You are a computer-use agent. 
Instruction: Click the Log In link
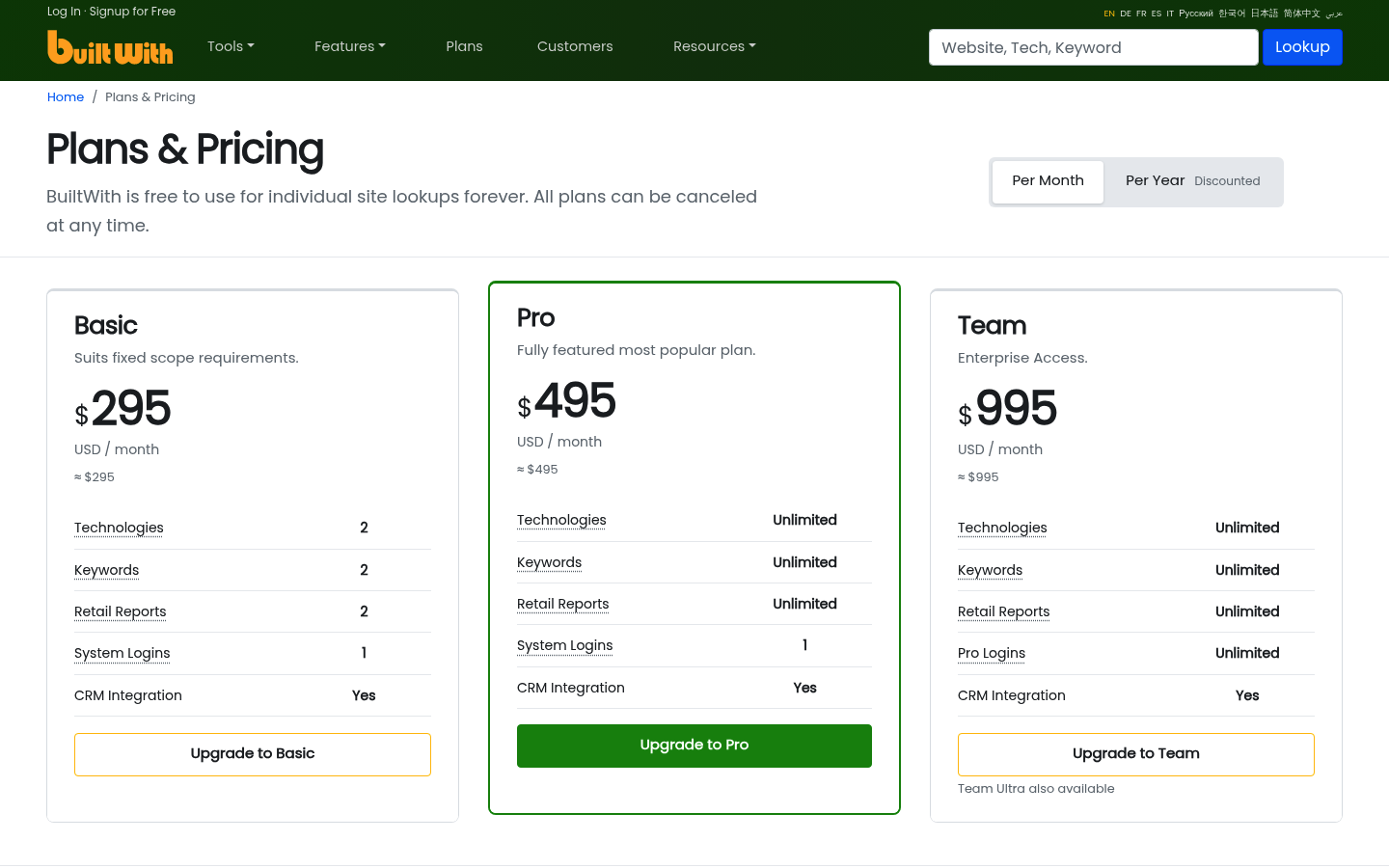[64, 12]
